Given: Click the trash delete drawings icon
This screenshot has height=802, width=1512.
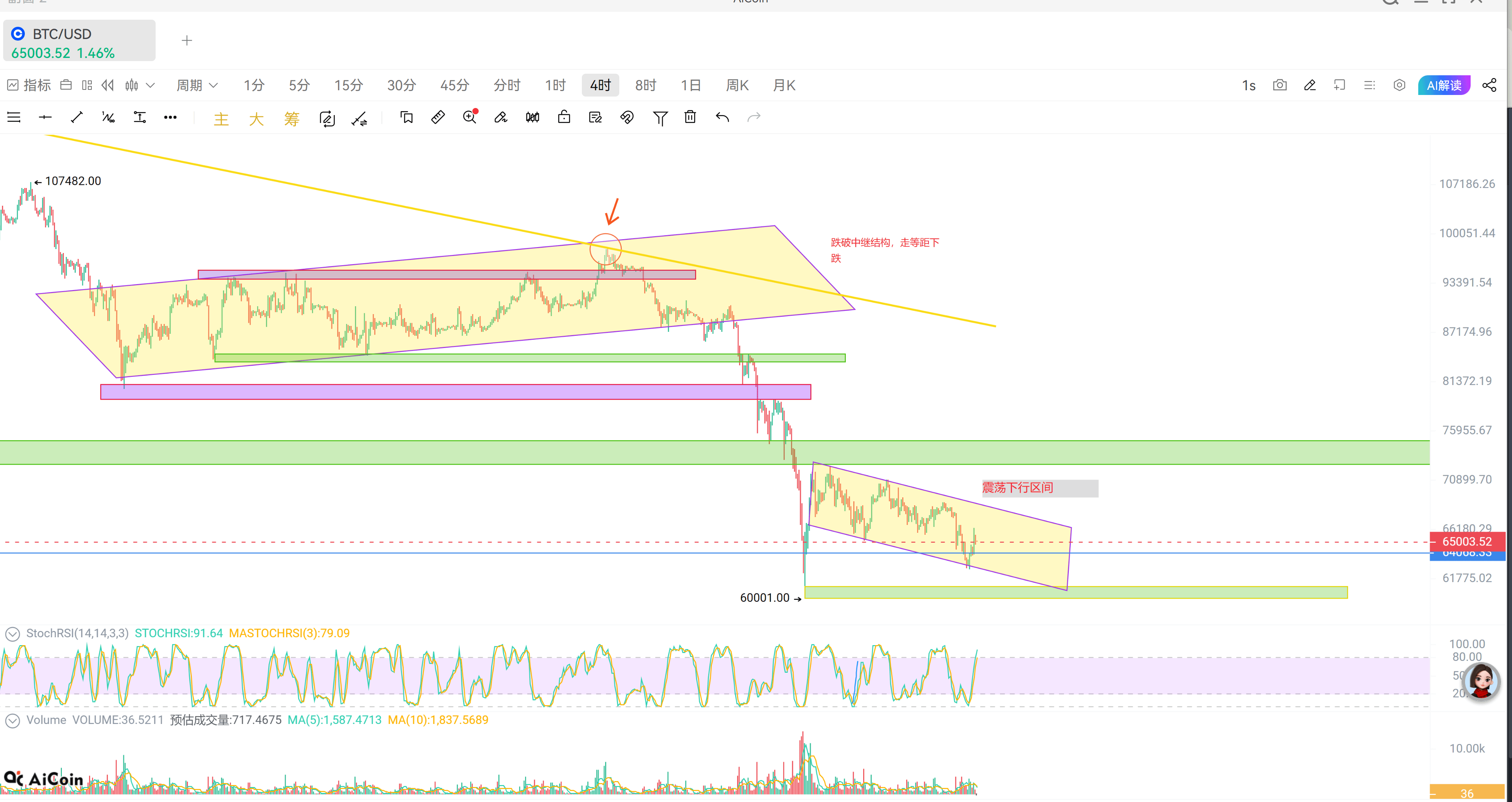Looking at the screenshot, I should [x=690, y=117].
